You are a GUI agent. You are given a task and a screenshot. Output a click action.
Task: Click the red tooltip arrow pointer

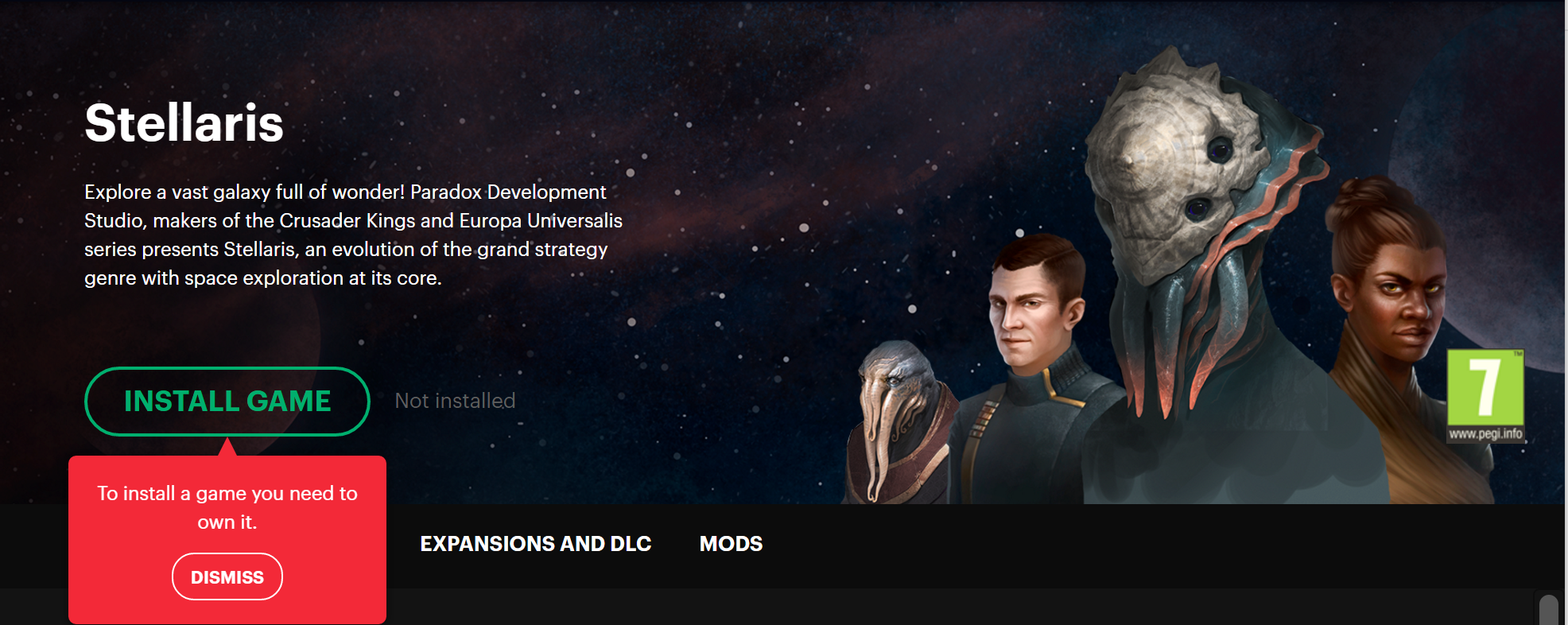pos(227,447)
